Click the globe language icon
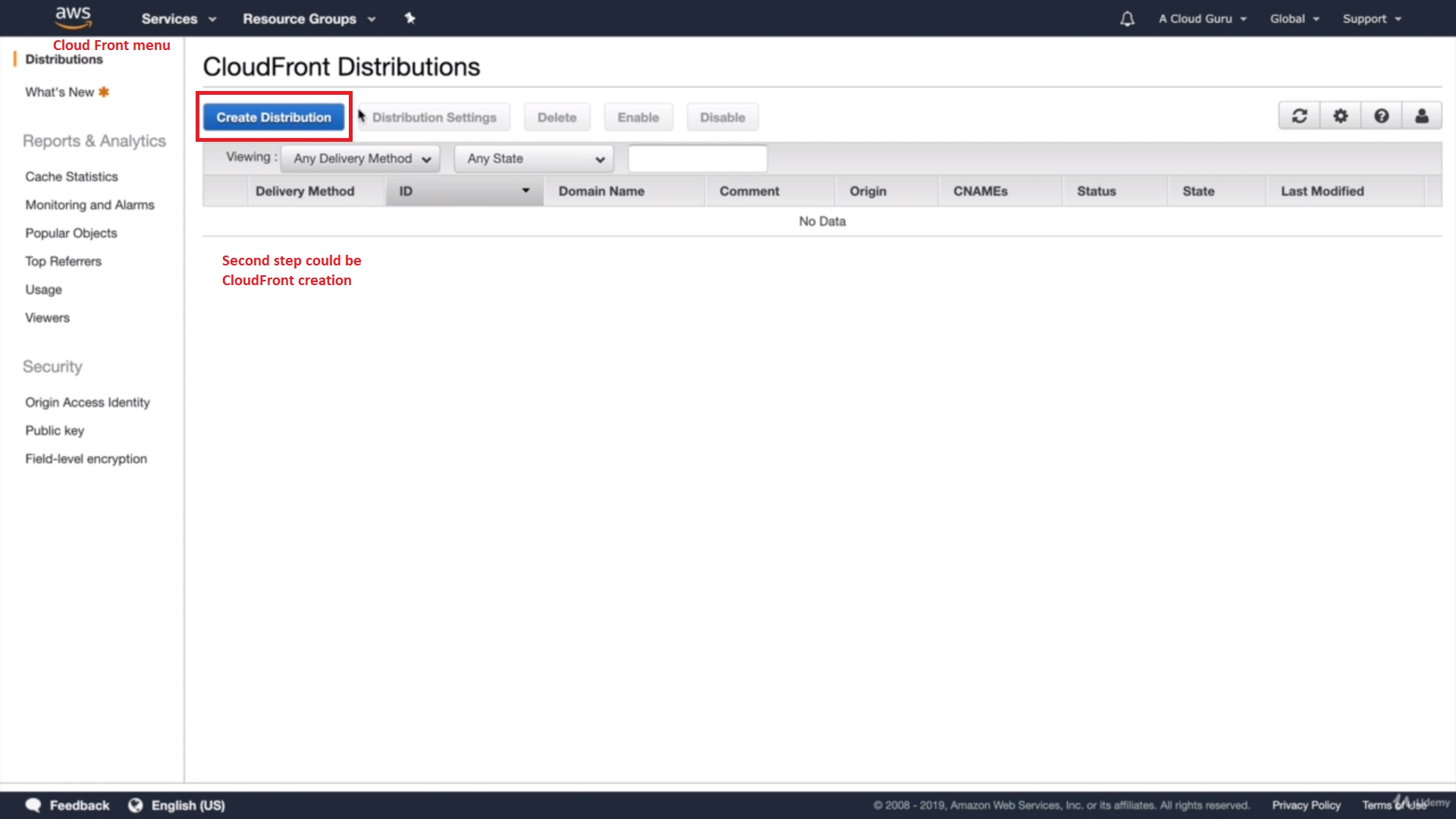Image resolution: width=1456 pixels, height=819 pixels. (x=135, y=805)
